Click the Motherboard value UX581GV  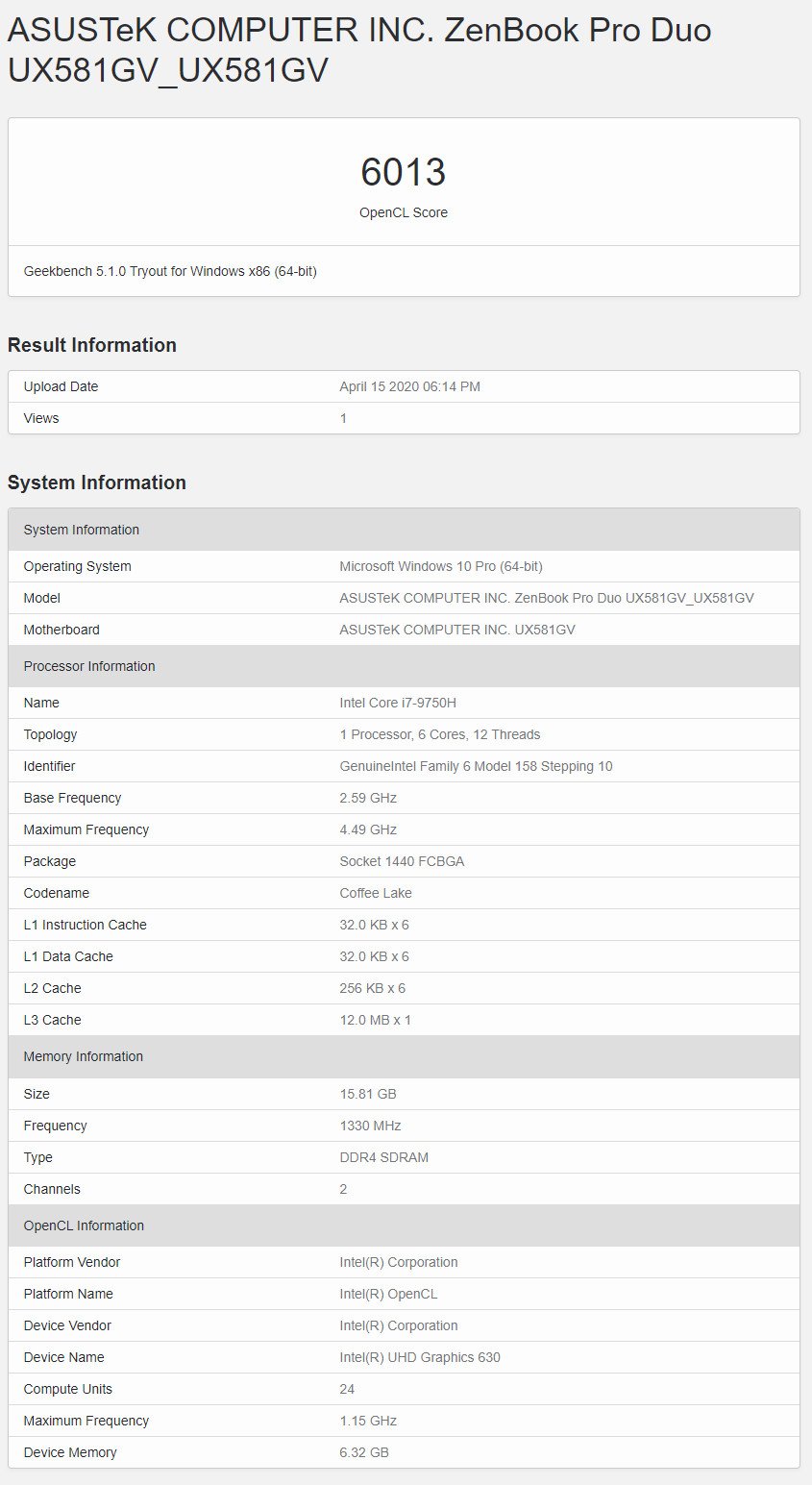tap(457, 630)
